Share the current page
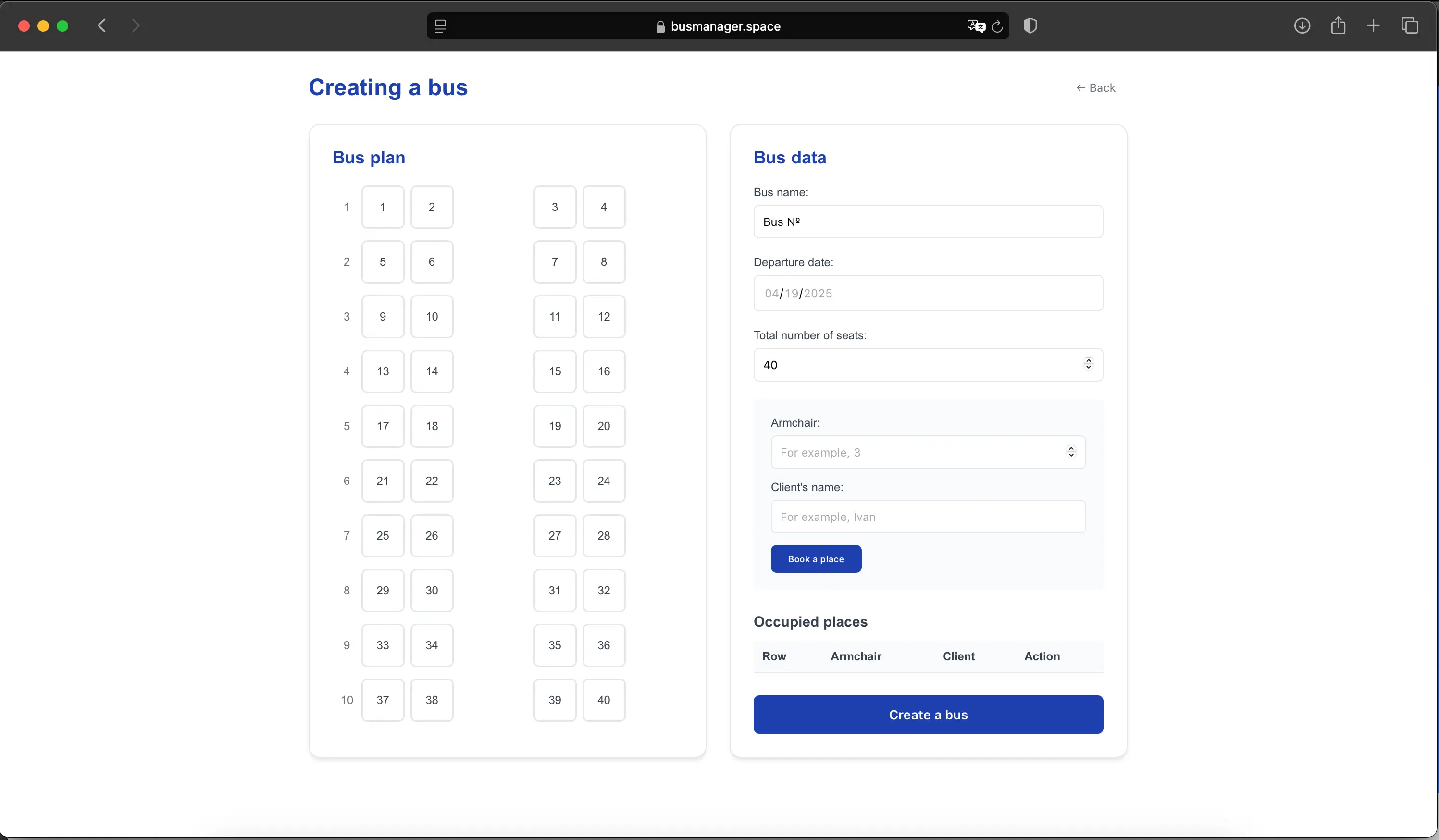1439x840 pixels. tap(1339, 25)
